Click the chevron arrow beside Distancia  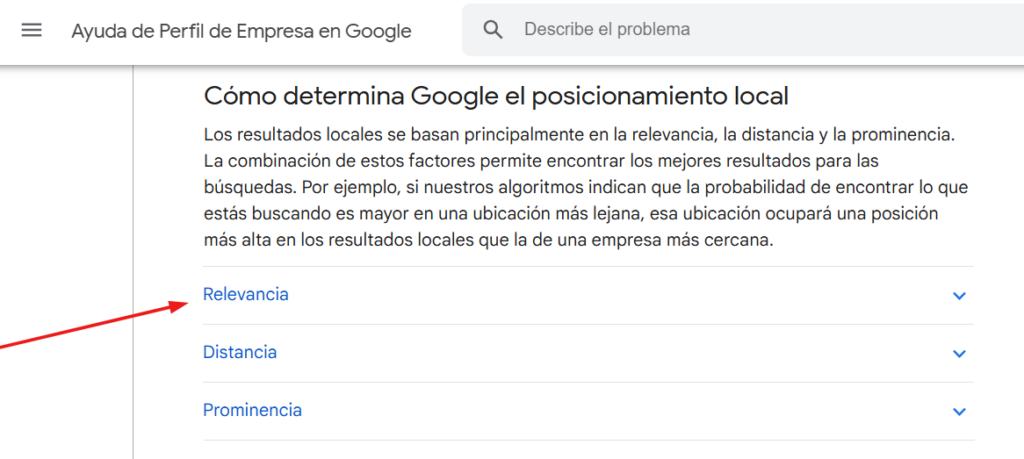coord(959,354)
